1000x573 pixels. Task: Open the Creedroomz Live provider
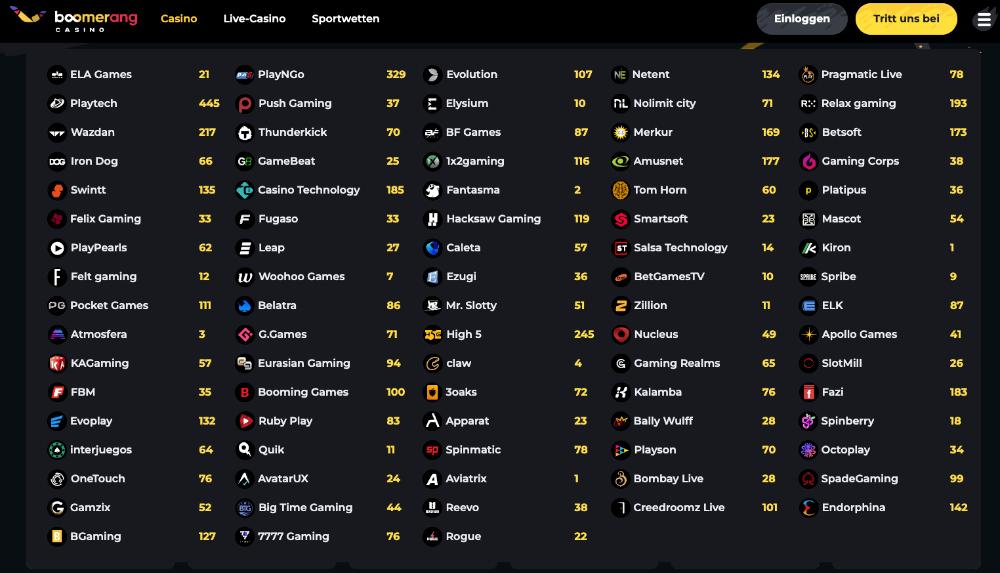click(695, 508)
